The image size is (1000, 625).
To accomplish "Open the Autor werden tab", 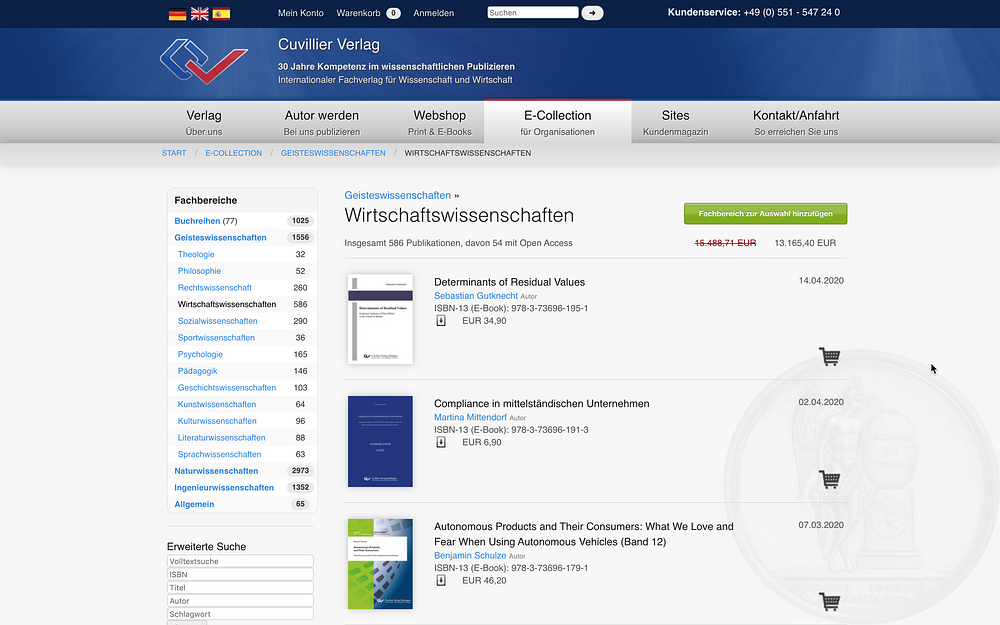I will click(x=321, y=122).
